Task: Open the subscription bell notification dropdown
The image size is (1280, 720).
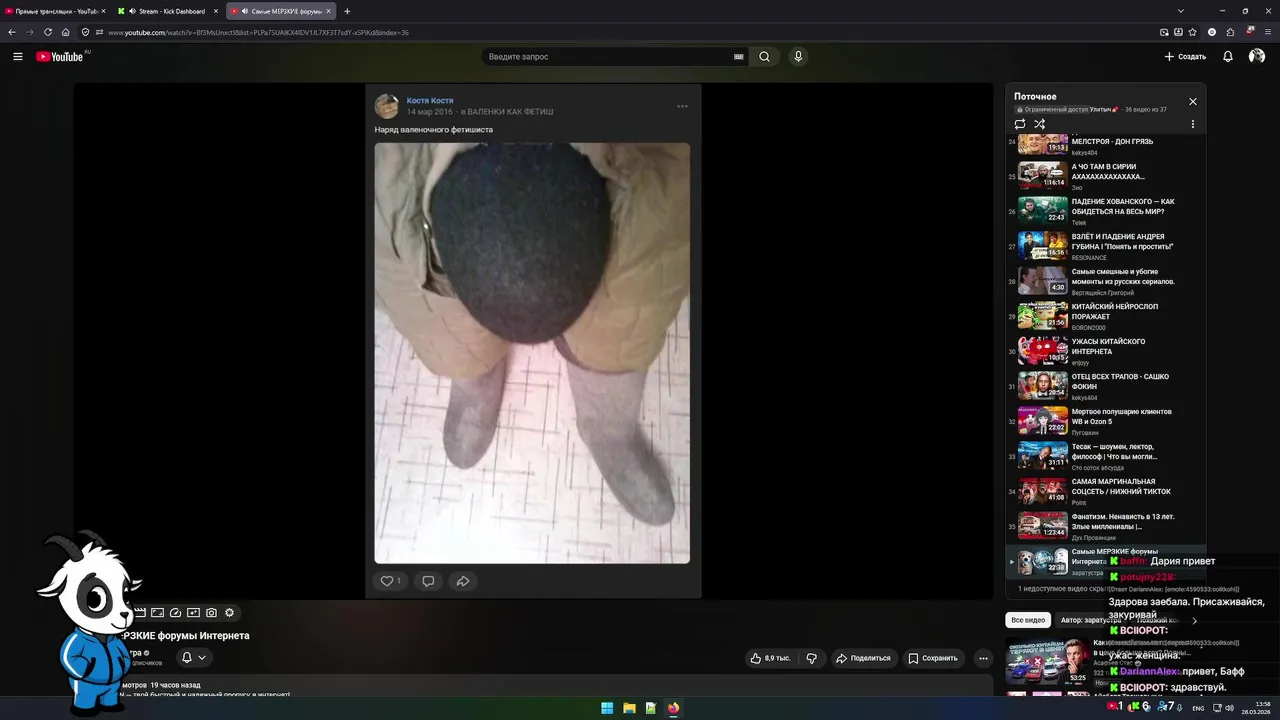Action: click(193, 657)
